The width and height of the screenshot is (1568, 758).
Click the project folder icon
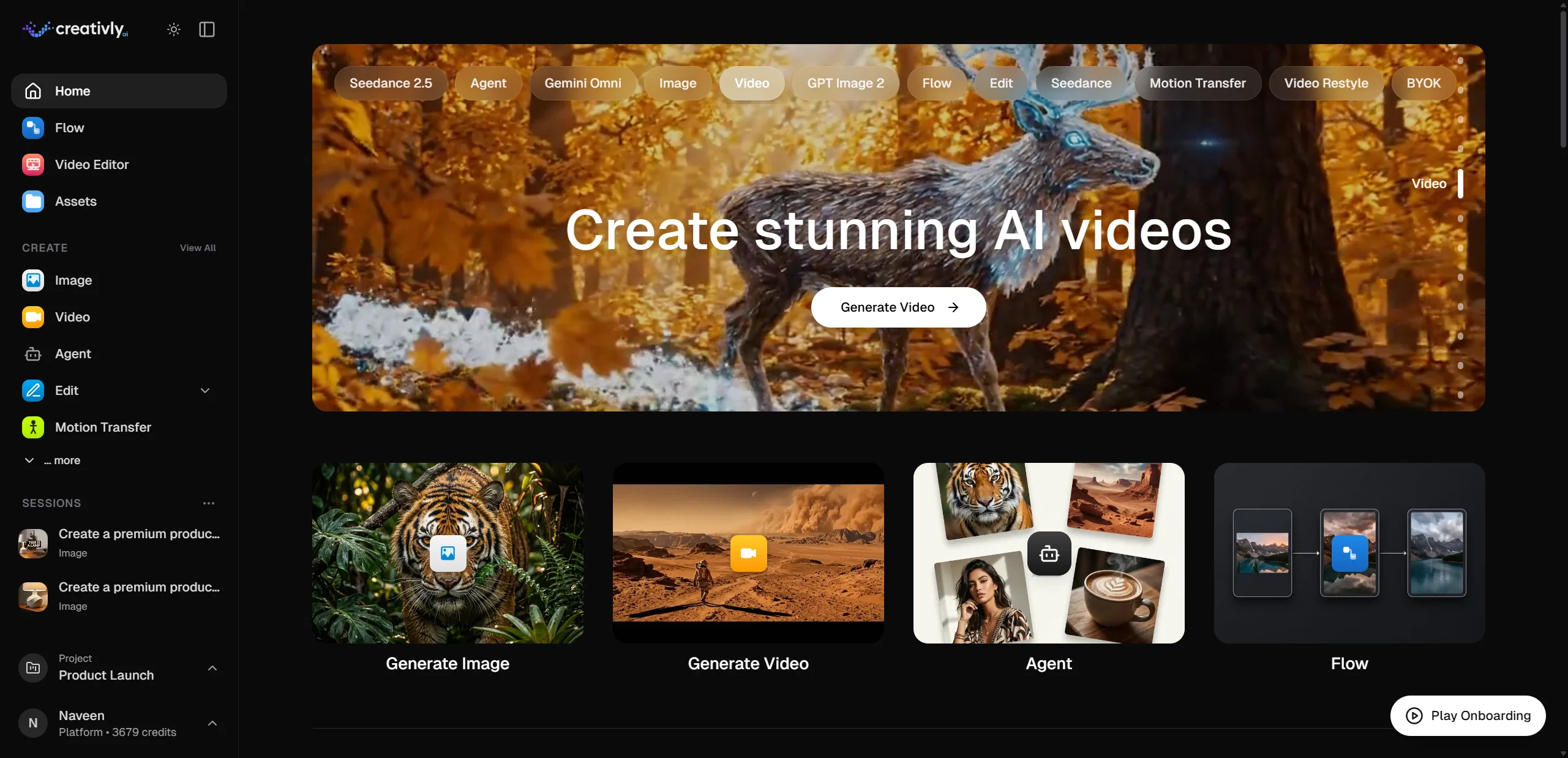(x=33, y=667)
